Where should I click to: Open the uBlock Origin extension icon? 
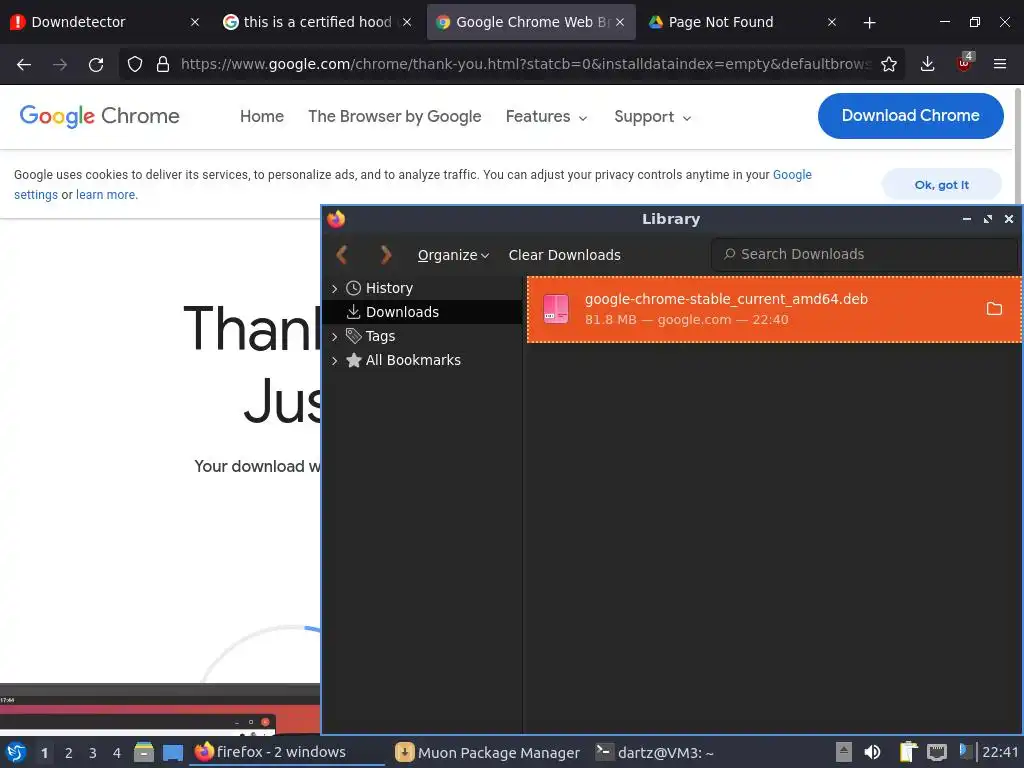click(x=965, y=63)
